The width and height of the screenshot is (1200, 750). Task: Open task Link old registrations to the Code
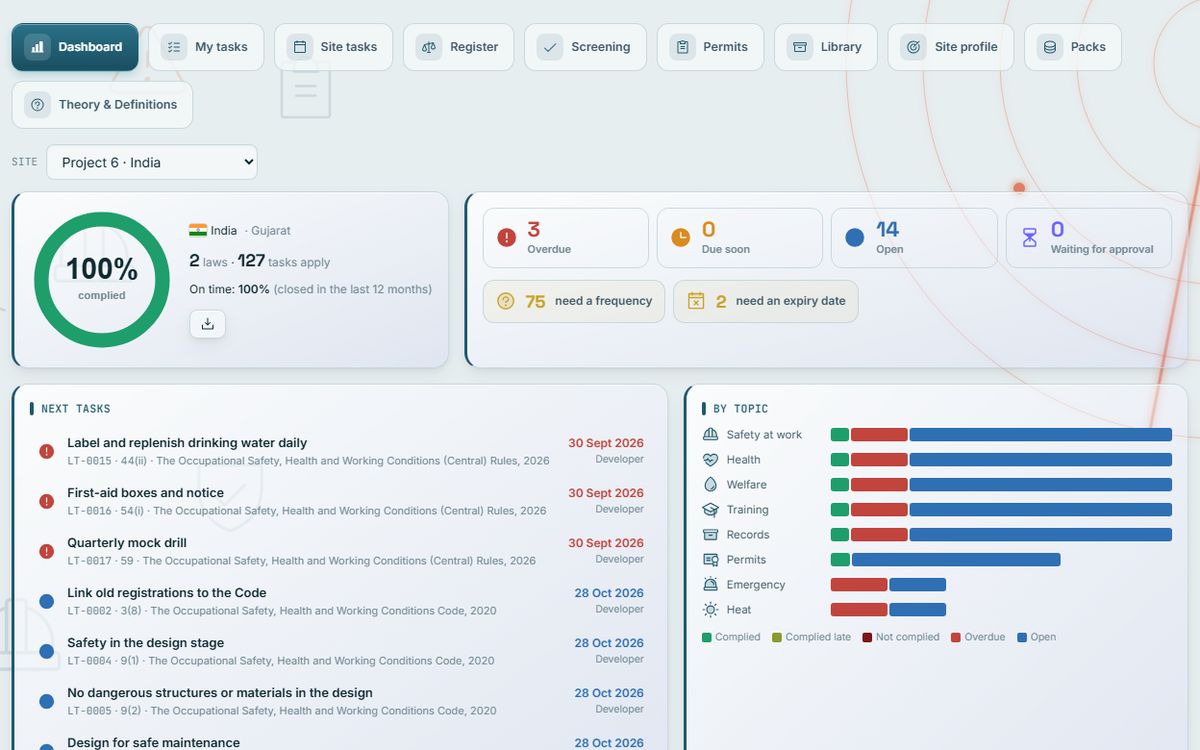[340, 601]
